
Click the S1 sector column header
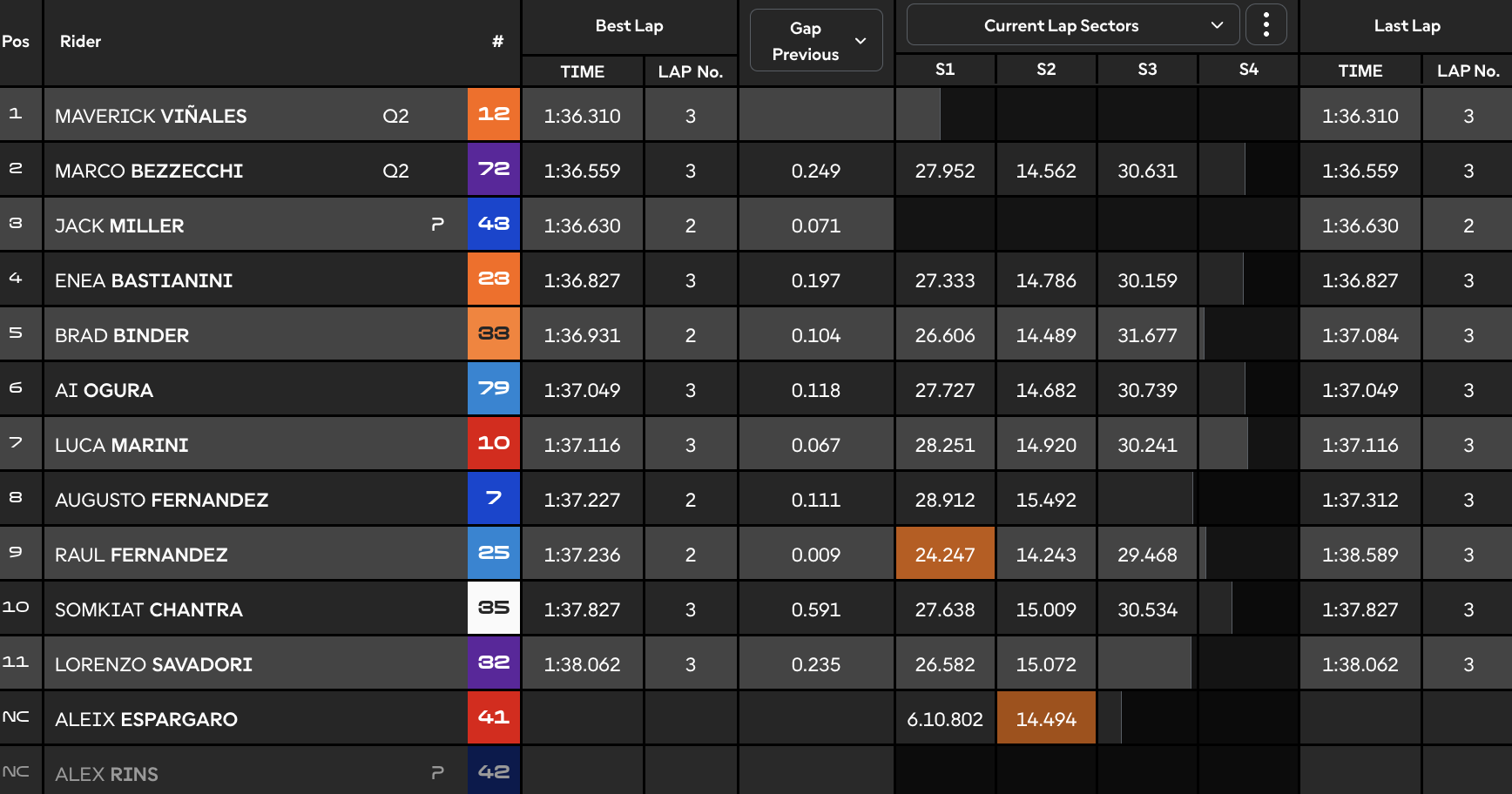click(x=945, y=70)
